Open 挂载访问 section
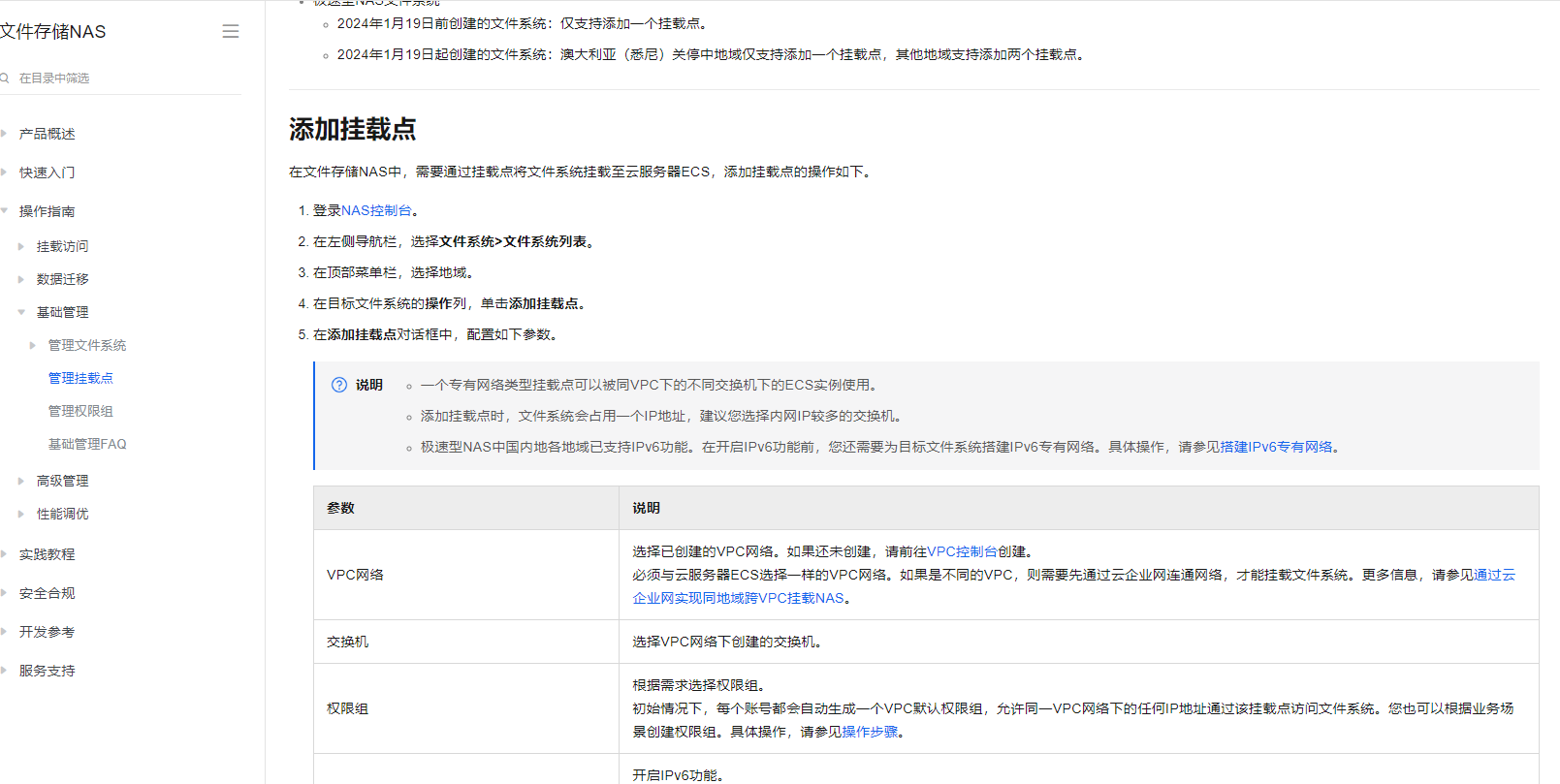 pos(63,246)
